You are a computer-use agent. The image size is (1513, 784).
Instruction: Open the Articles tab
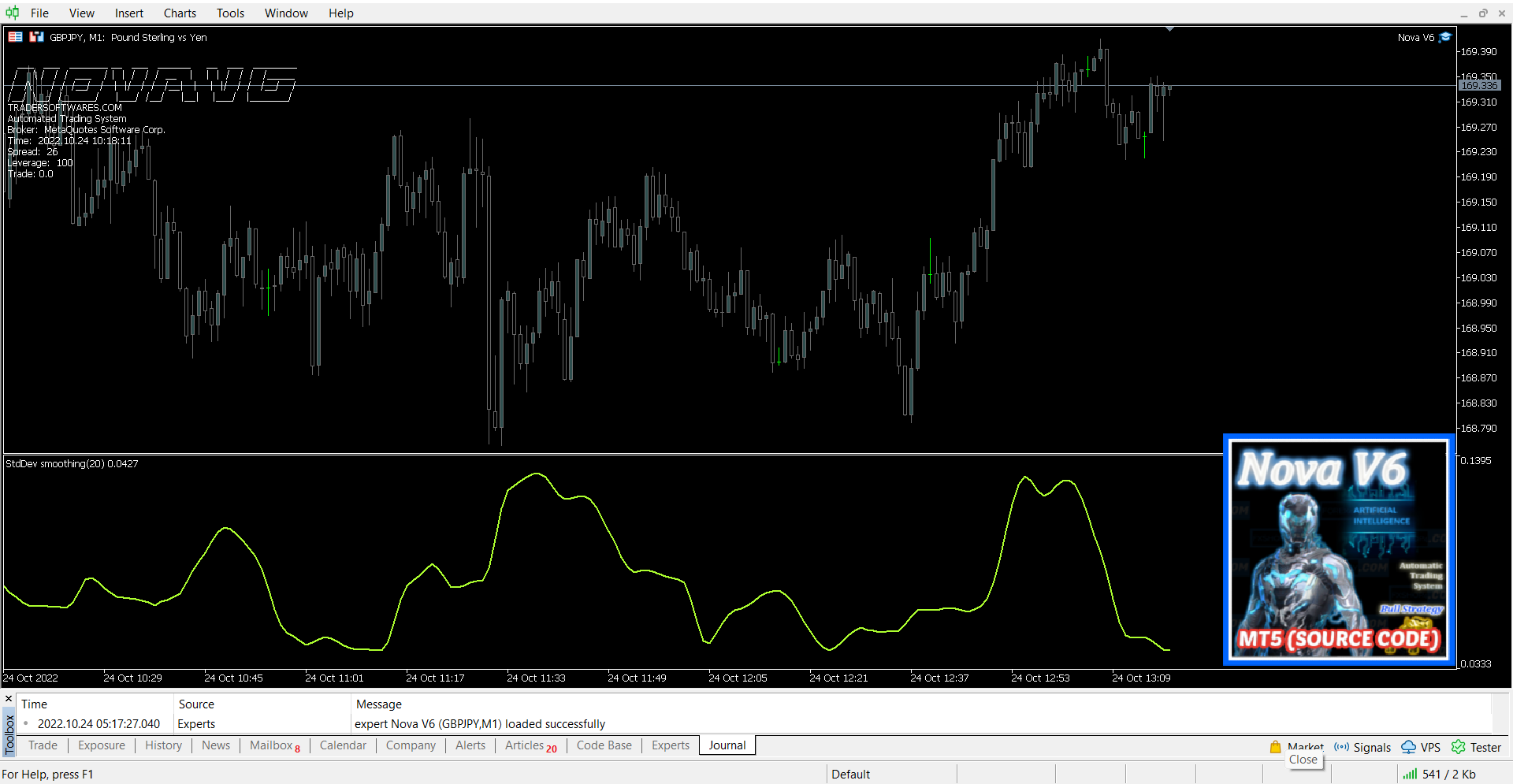point(525,745)
